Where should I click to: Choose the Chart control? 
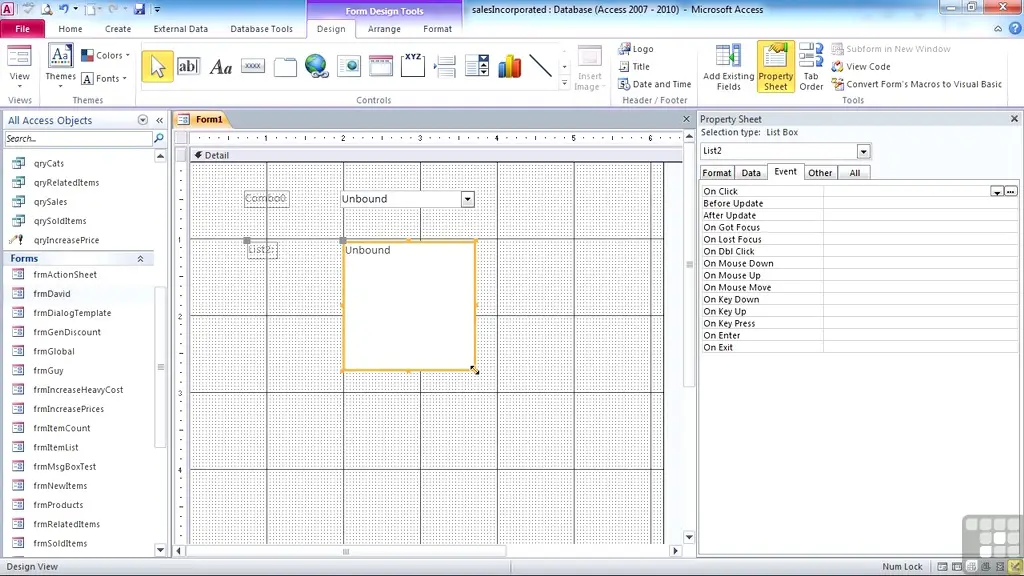[509, 67]
